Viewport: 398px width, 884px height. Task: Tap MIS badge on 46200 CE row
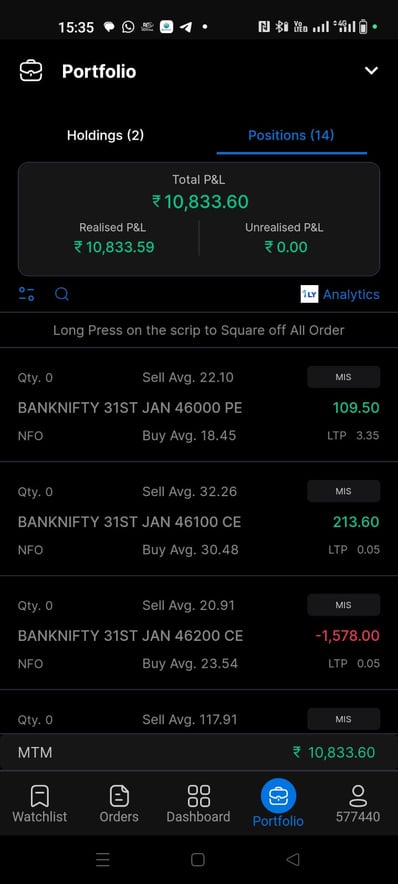pyautogui.click(x=343, y=605)
